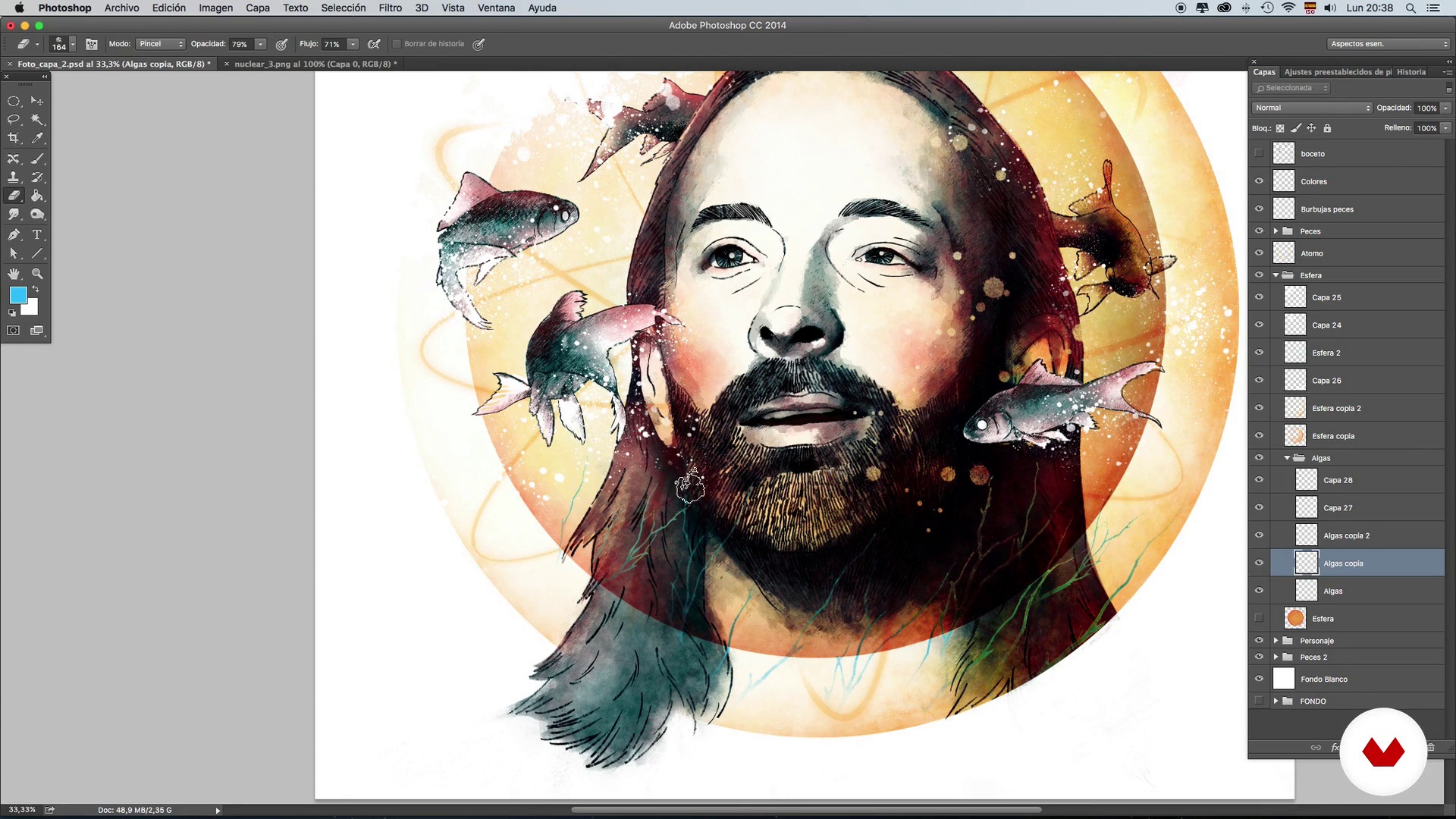Select the Content-Aware Move tool
Screen dimensions: 1456x819
(x=14, y=158)
